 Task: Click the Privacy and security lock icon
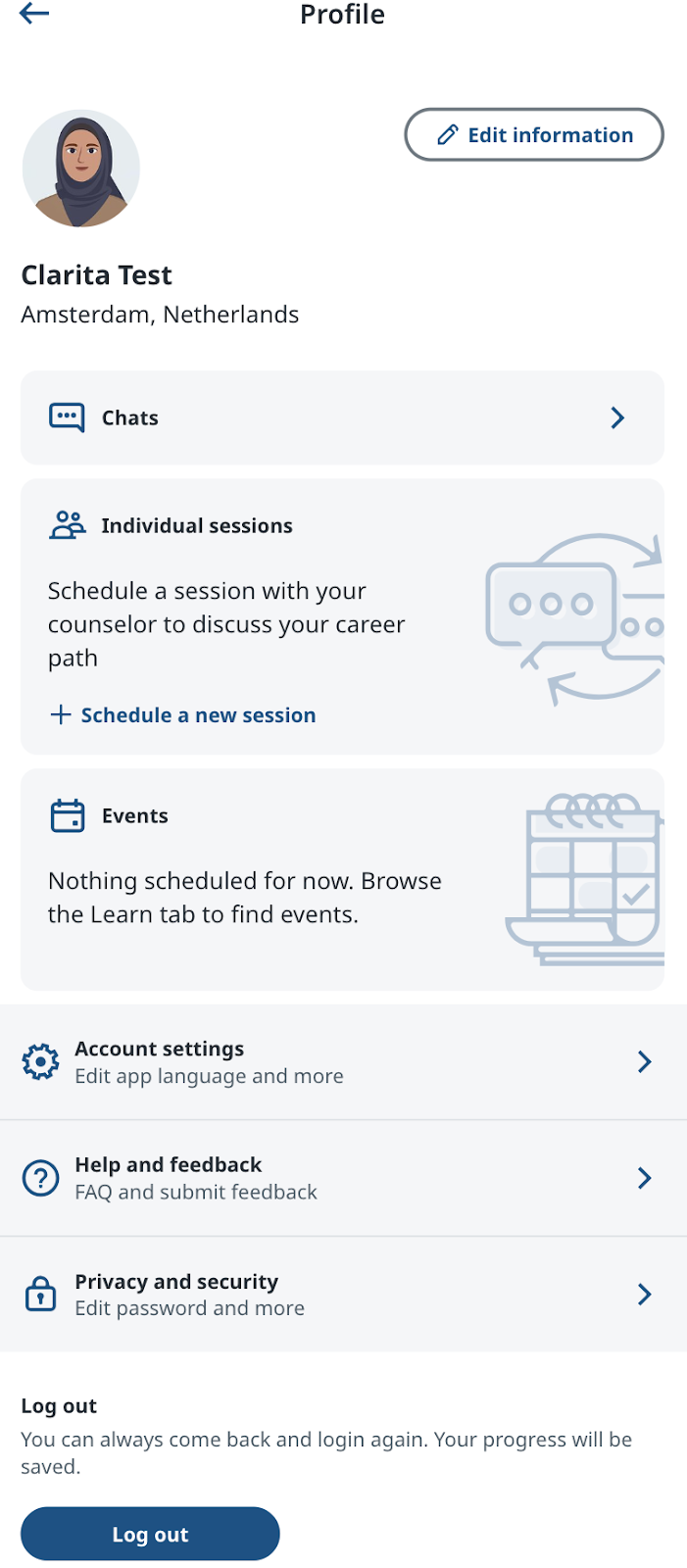(40, 1294)
